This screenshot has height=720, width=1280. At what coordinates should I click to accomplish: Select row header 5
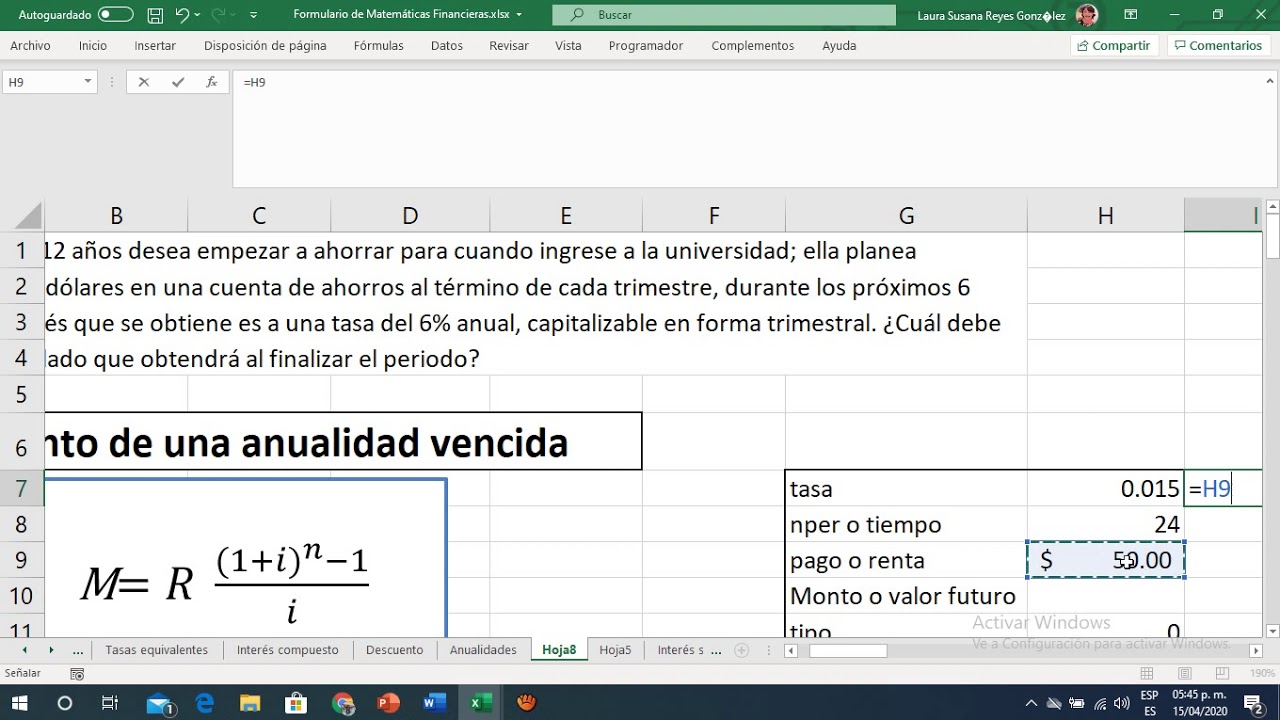click(x=22, y=395)
